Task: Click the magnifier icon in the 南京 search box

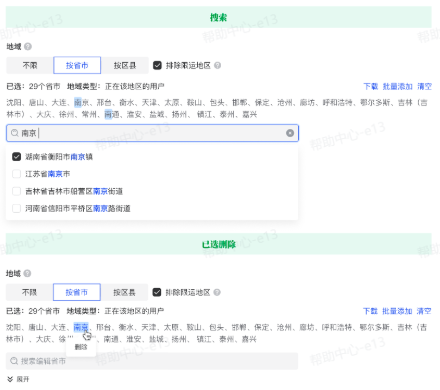Action: pyautogui.click(x=15, y=133)
